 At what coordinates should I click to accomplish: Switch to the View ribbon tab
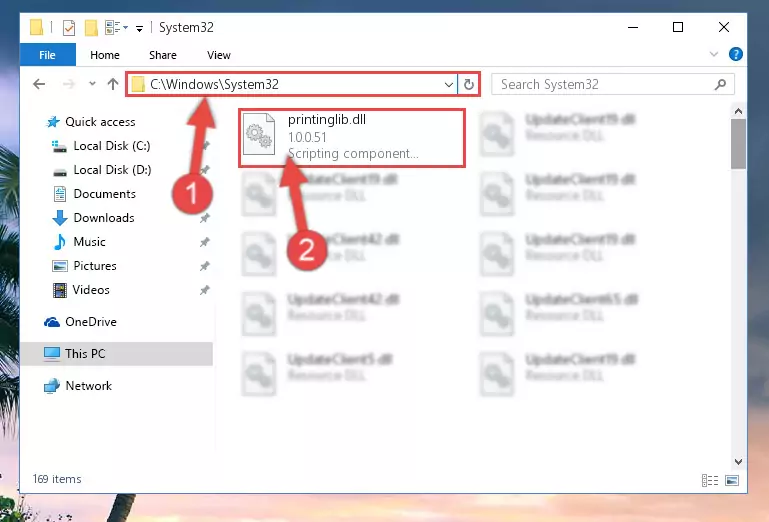pos(219,55)
